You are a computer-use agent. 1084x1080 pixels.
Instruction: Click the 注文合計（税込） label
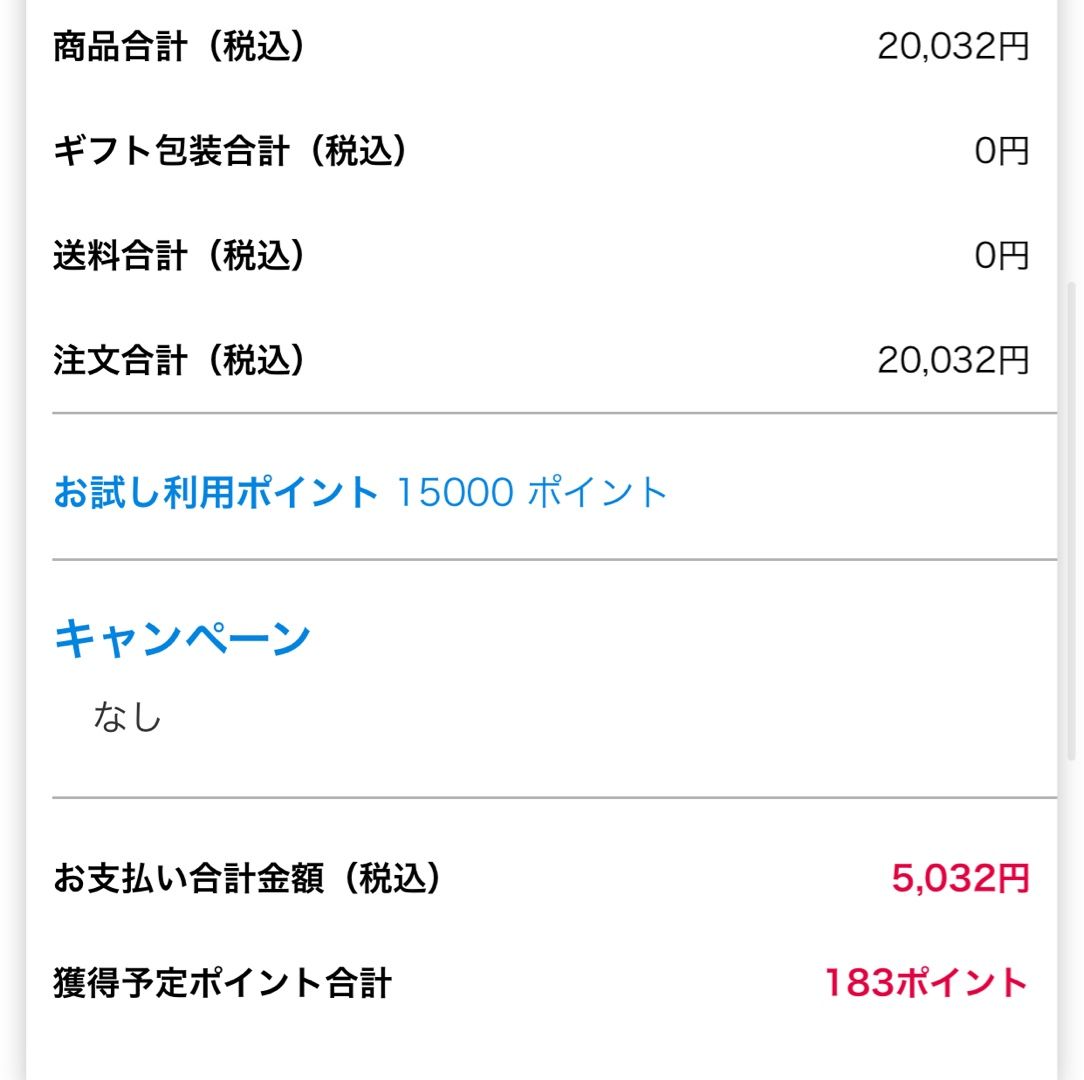coord(179,360)
